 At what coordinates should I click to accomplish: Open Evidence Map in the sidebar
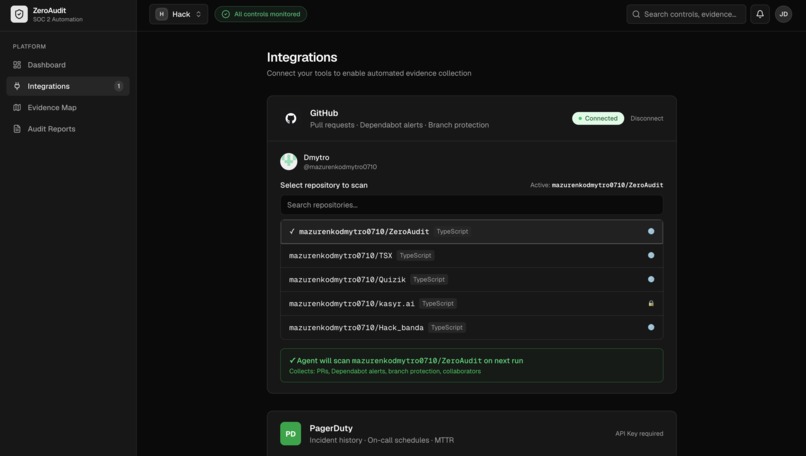tap(68, 107)
